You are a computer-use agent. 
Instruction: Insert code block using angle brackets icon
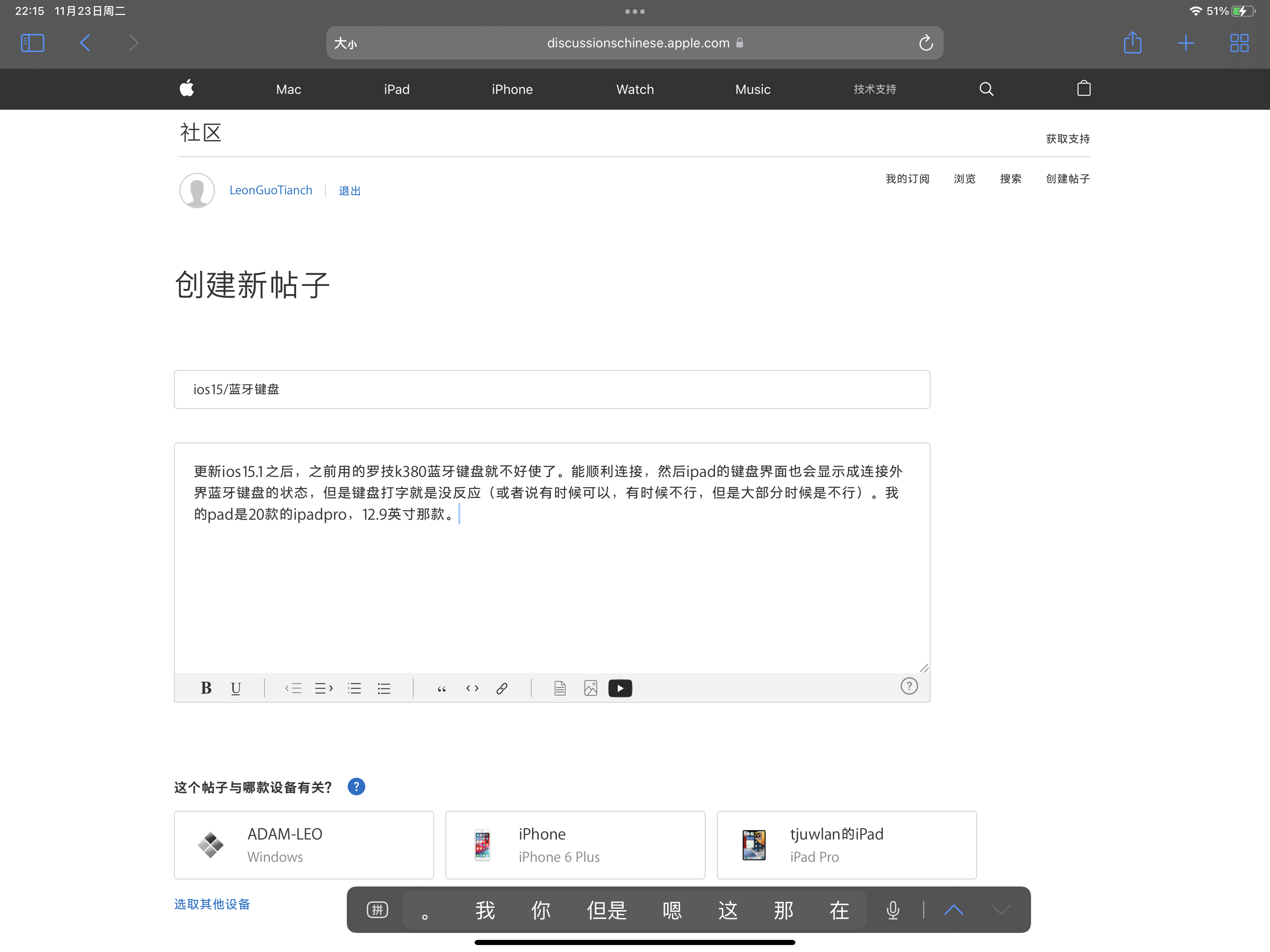tap(472, 688)
